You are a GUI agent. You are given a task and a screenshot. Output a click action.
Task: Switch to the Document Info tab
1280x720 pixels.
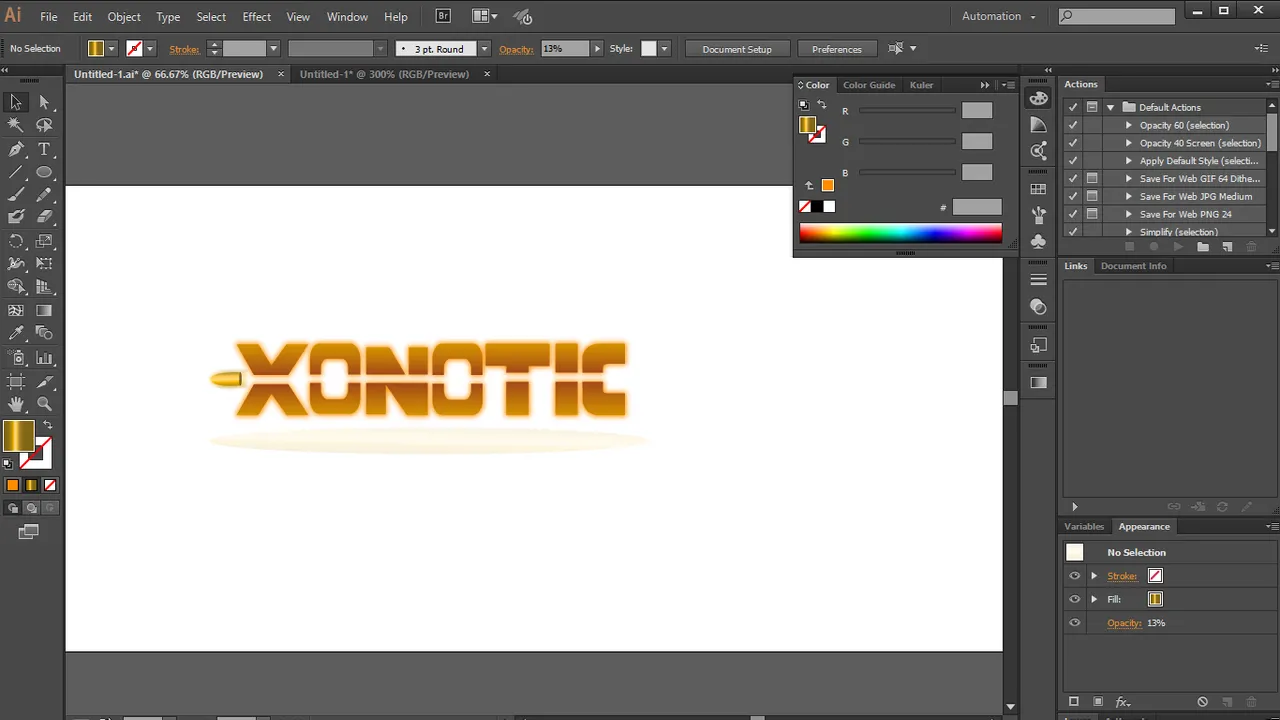(1133, 266)
